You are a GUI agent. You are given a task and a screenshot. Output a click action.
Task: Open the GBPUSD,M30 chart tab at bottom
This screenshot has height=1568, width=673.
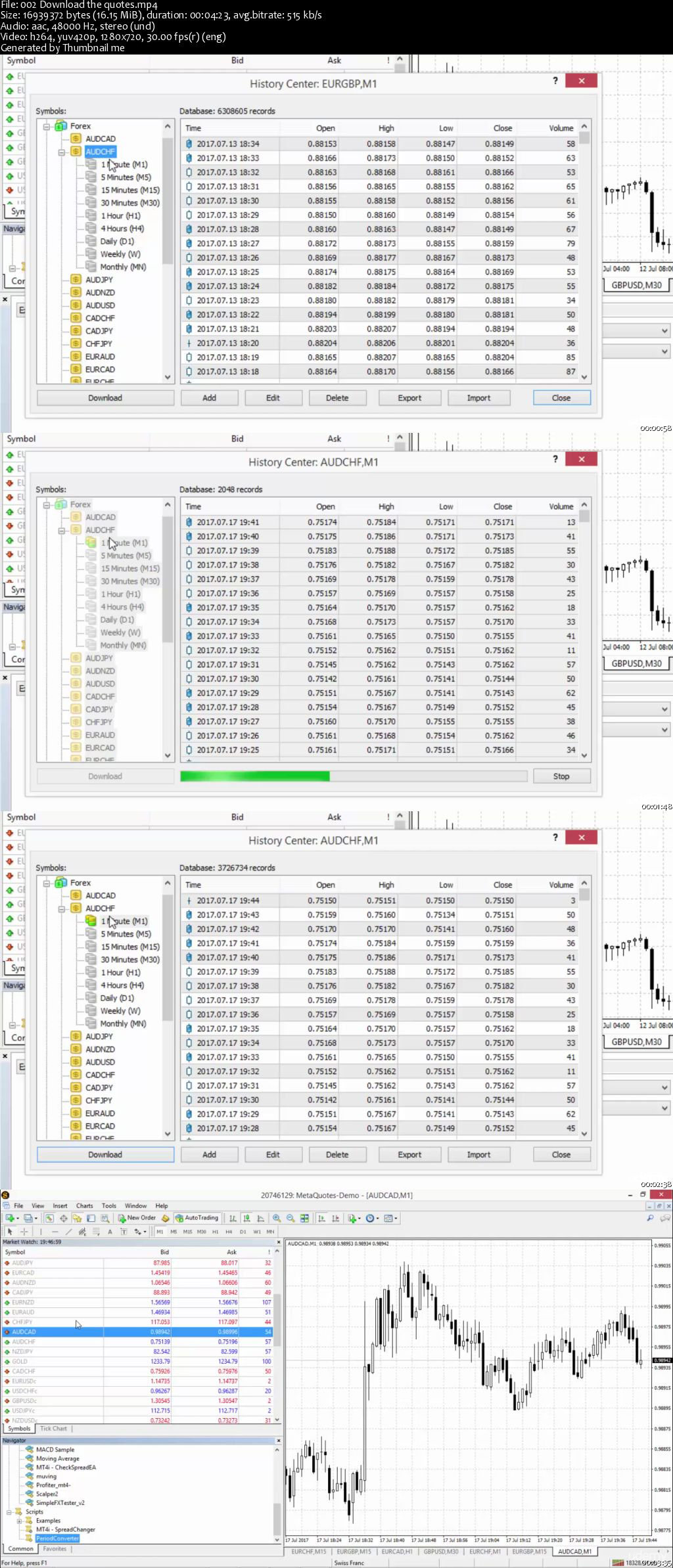point(441,1551)
